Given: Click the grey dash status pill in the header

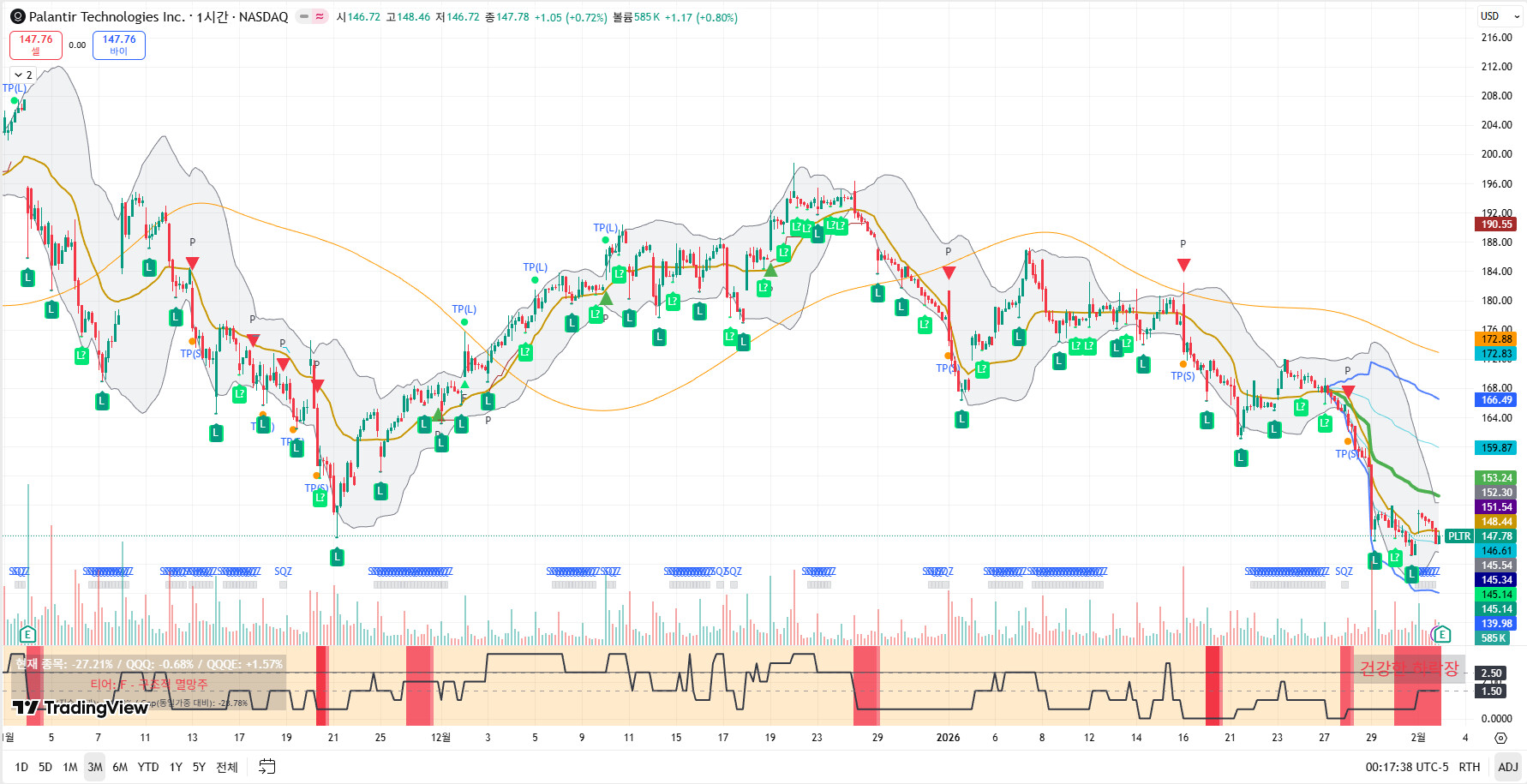Looking at the screenshot, I should point(303,16).
